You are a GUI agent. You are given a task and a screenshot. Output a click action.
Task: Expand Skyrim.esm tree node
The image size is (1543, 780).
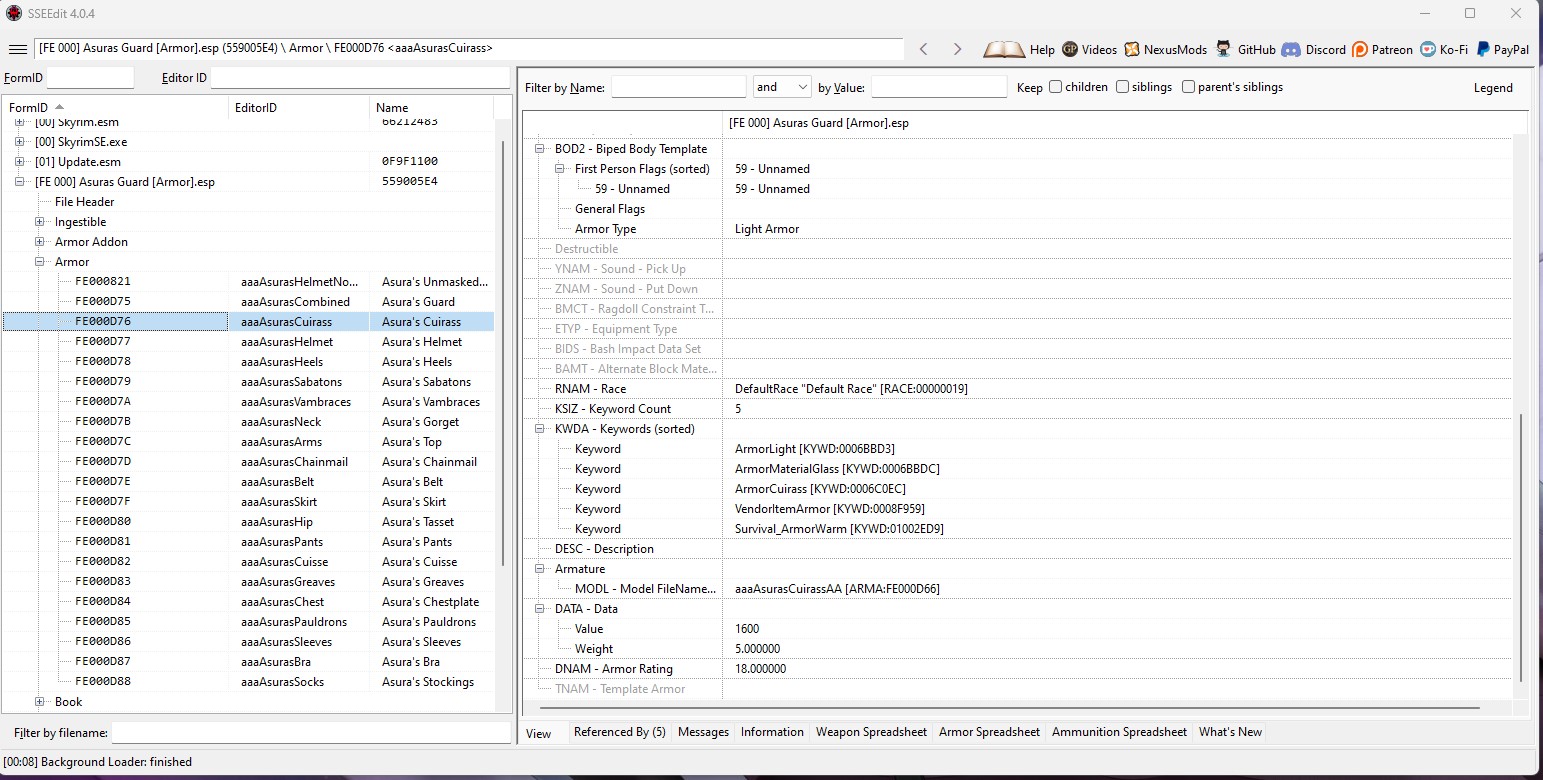[19, 122]
